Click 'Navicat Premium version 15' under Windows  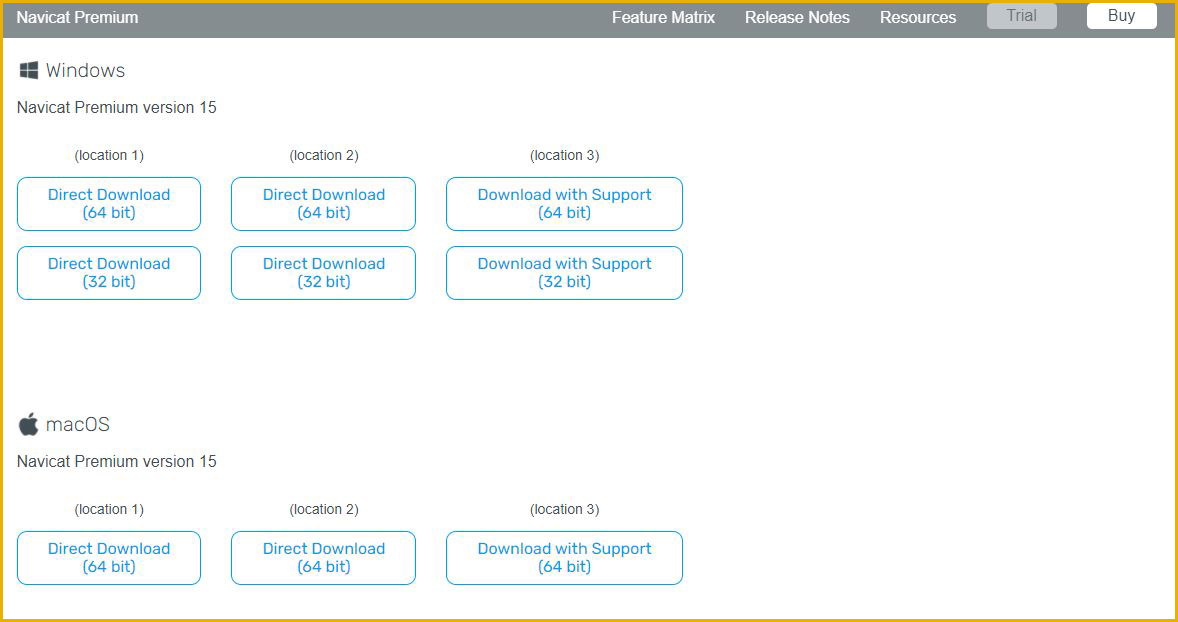point(116,107)
